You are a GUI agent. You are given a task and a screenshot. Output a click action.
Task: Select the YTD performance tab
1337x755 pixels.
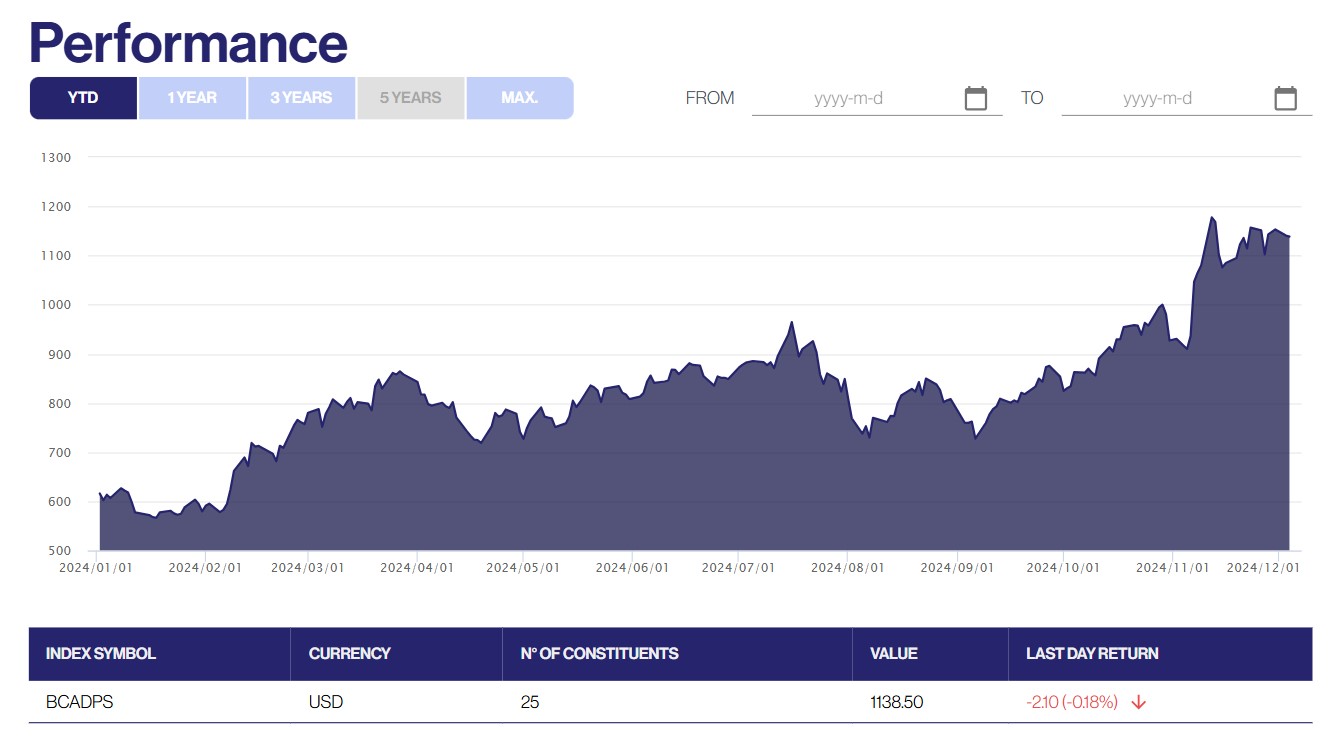[83, 98]
